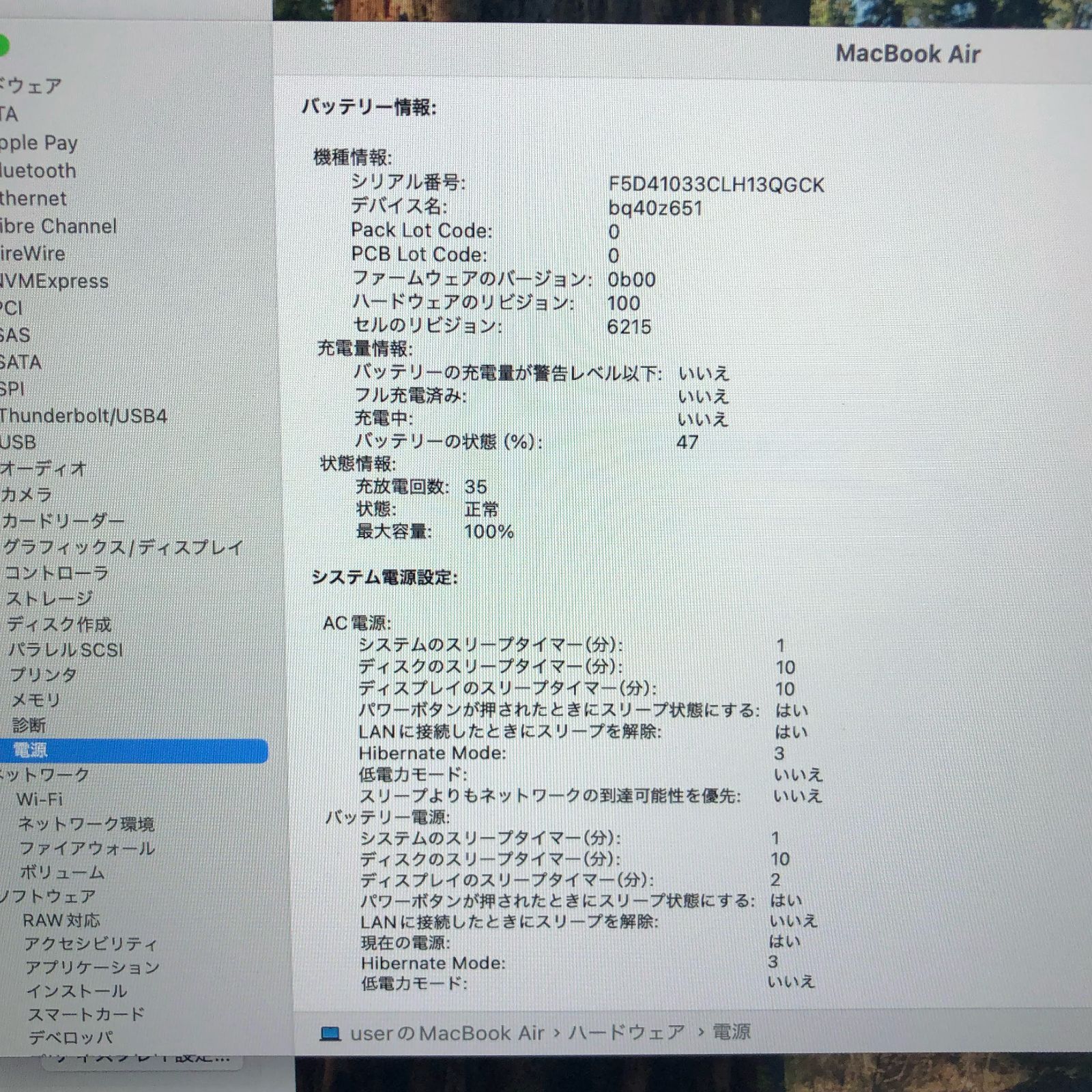Image resolution: width=1092 pixels, height=1092 pixels.
Task: Select グラフィックス/ディスプレイ in the sidebar
Action: [124, 547]
